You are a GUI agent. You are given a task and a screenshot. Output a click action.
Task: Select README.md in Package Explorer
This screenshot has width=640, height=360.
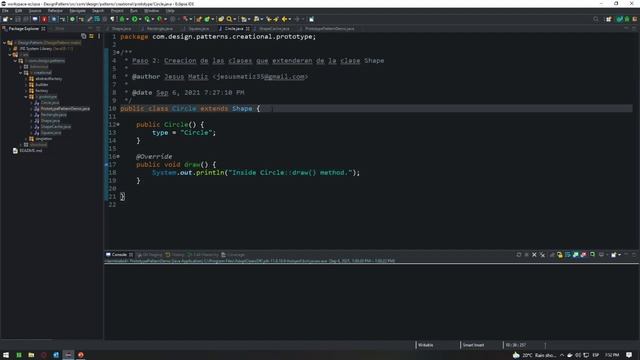[x=31, y=151]
